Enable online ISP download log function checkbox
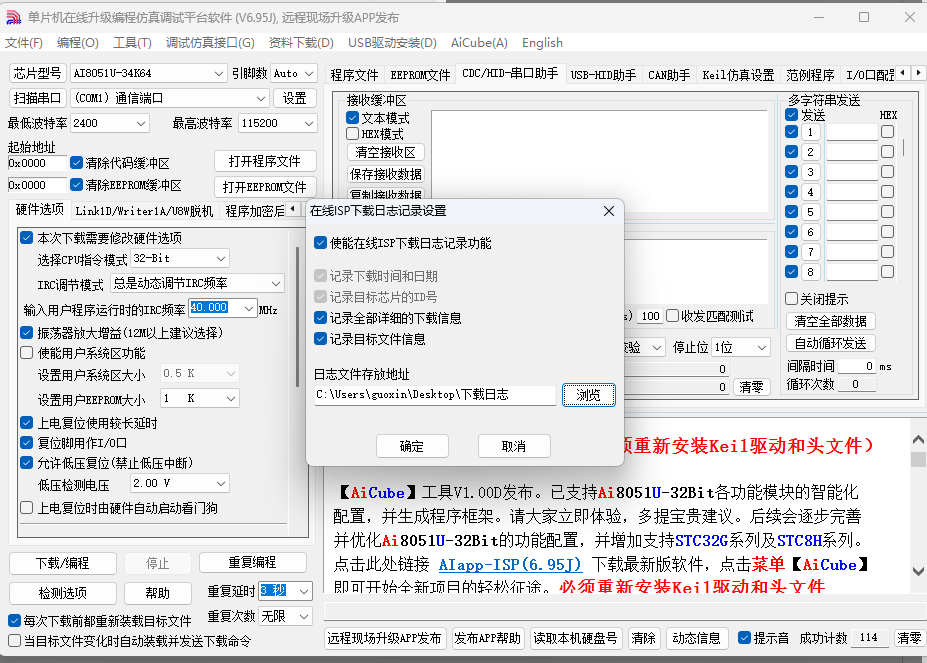Image resolution: width=927 pixels, height=663 pixels. pos(320,243)
